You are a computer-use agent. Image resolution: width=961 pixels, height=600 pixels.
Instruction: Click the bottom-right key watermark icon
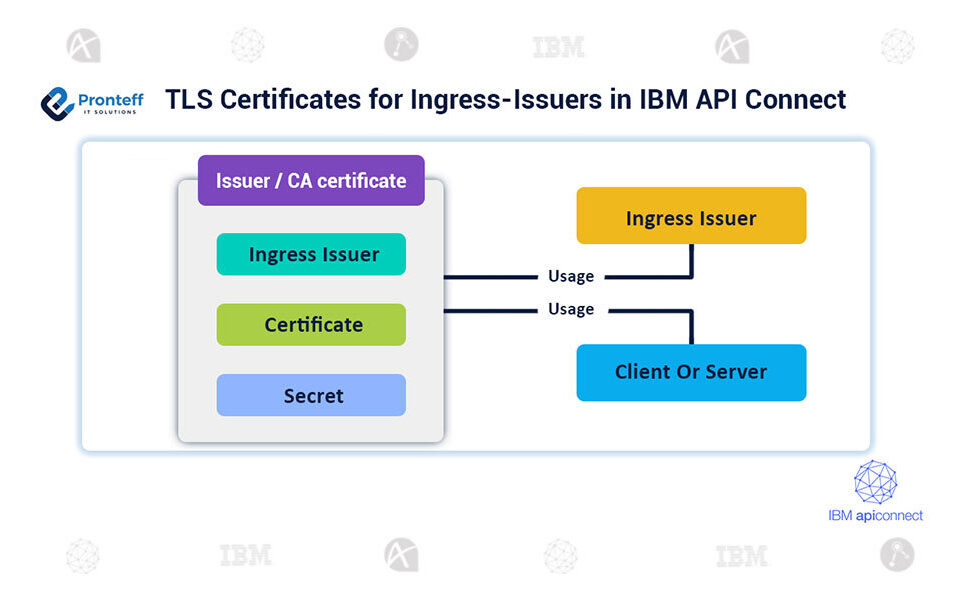pos(897,555)
